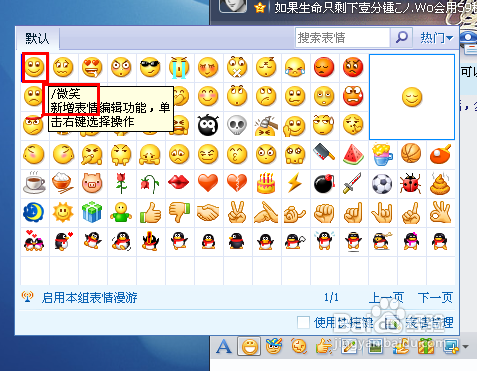Select the smiling face emoji
This screenshot has width=477, height=371.
pyautogui.click(x=35, y=67)
